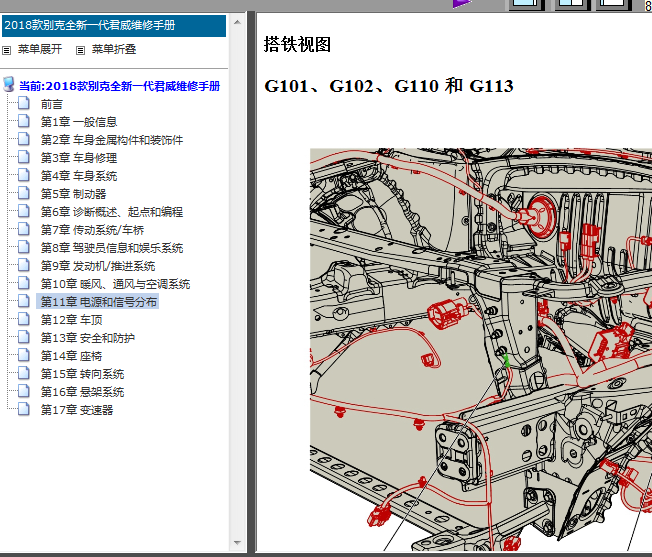652x557 pixels.
Task: Open 第7章 传动系统/车桥
Action: click(92, 230)
